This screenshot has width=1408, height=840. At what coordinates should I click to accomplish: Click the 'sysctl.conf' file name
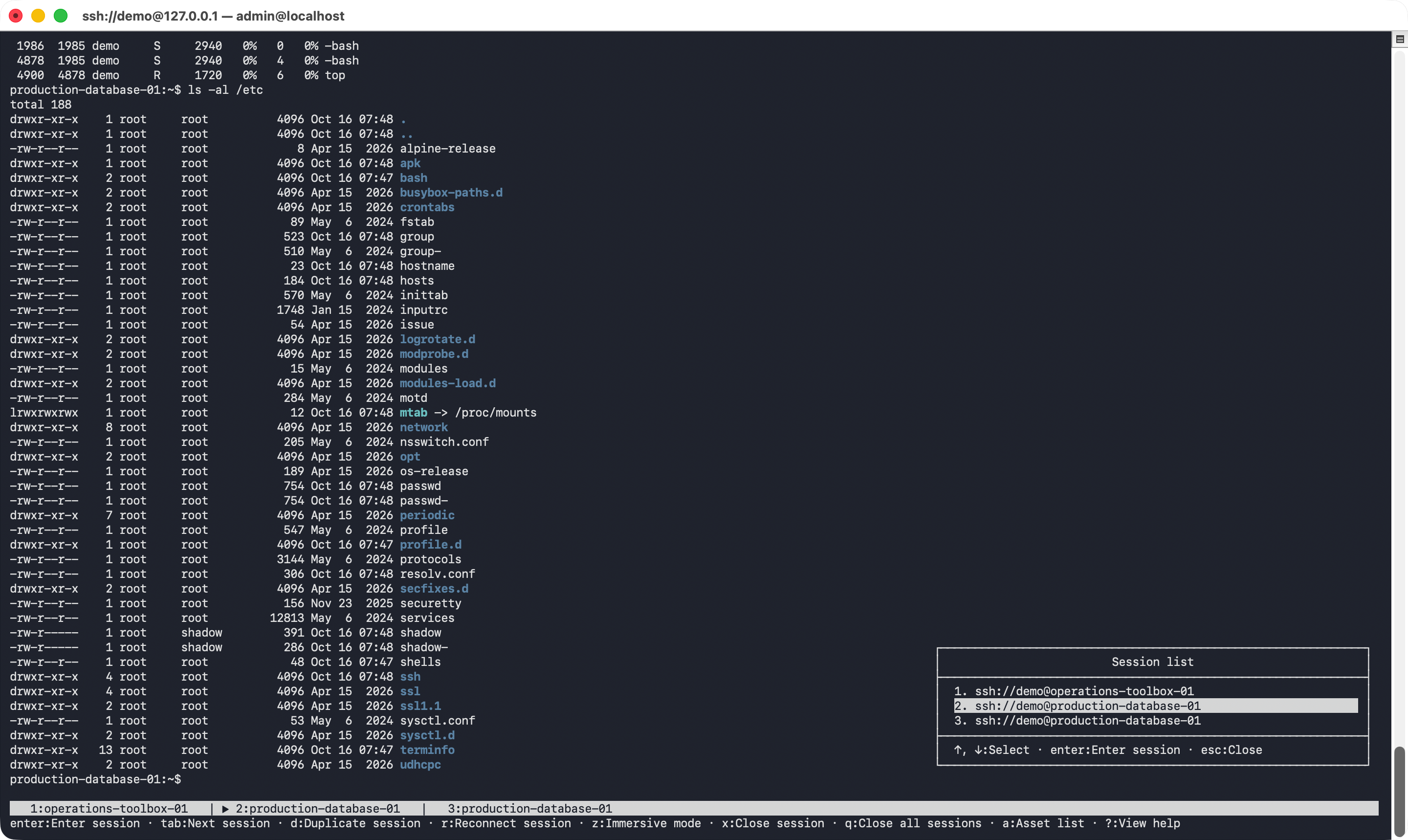(x=438, y=721)
